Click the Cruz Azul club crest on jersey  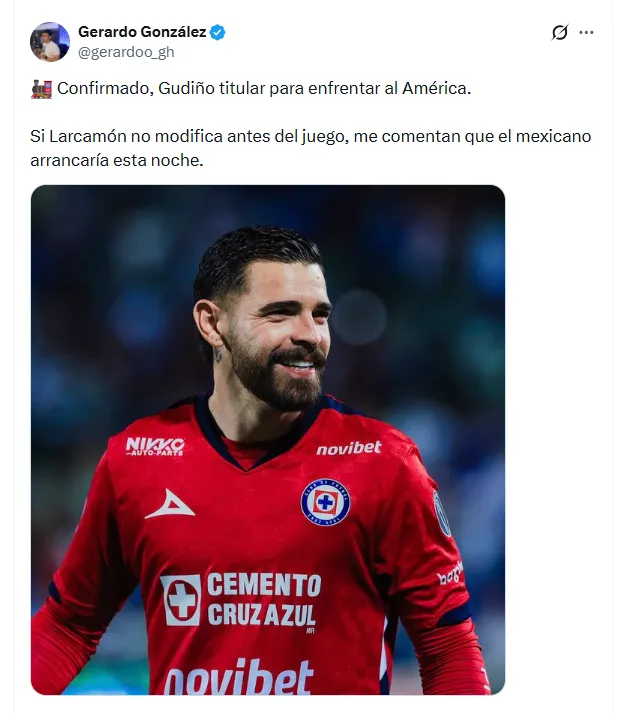[326, 502]
